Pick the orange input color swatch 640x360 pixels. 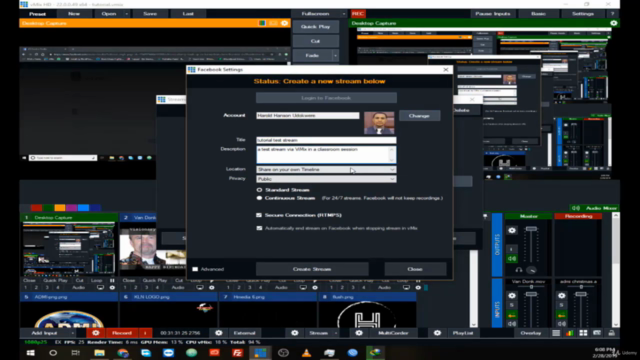coord(60,208)
